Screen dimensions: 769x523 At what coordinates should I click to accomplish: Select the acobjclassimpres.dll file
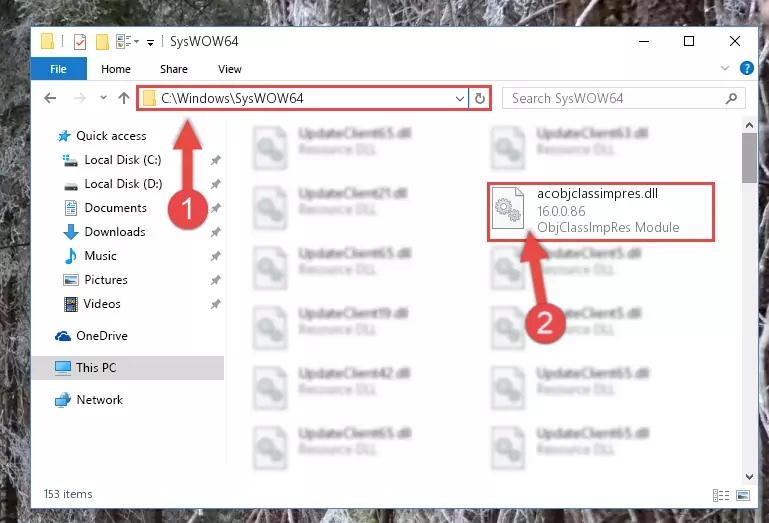click(x=600, y=211)
